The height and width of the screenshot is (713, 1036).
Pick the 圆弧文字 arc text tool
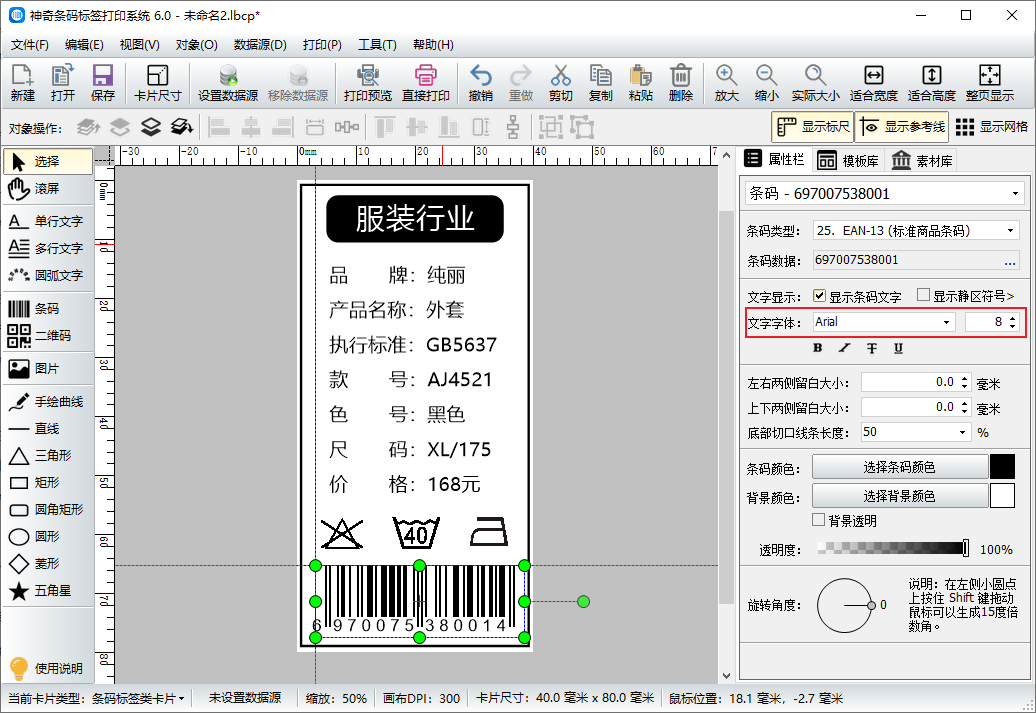(x=48, y=276)
